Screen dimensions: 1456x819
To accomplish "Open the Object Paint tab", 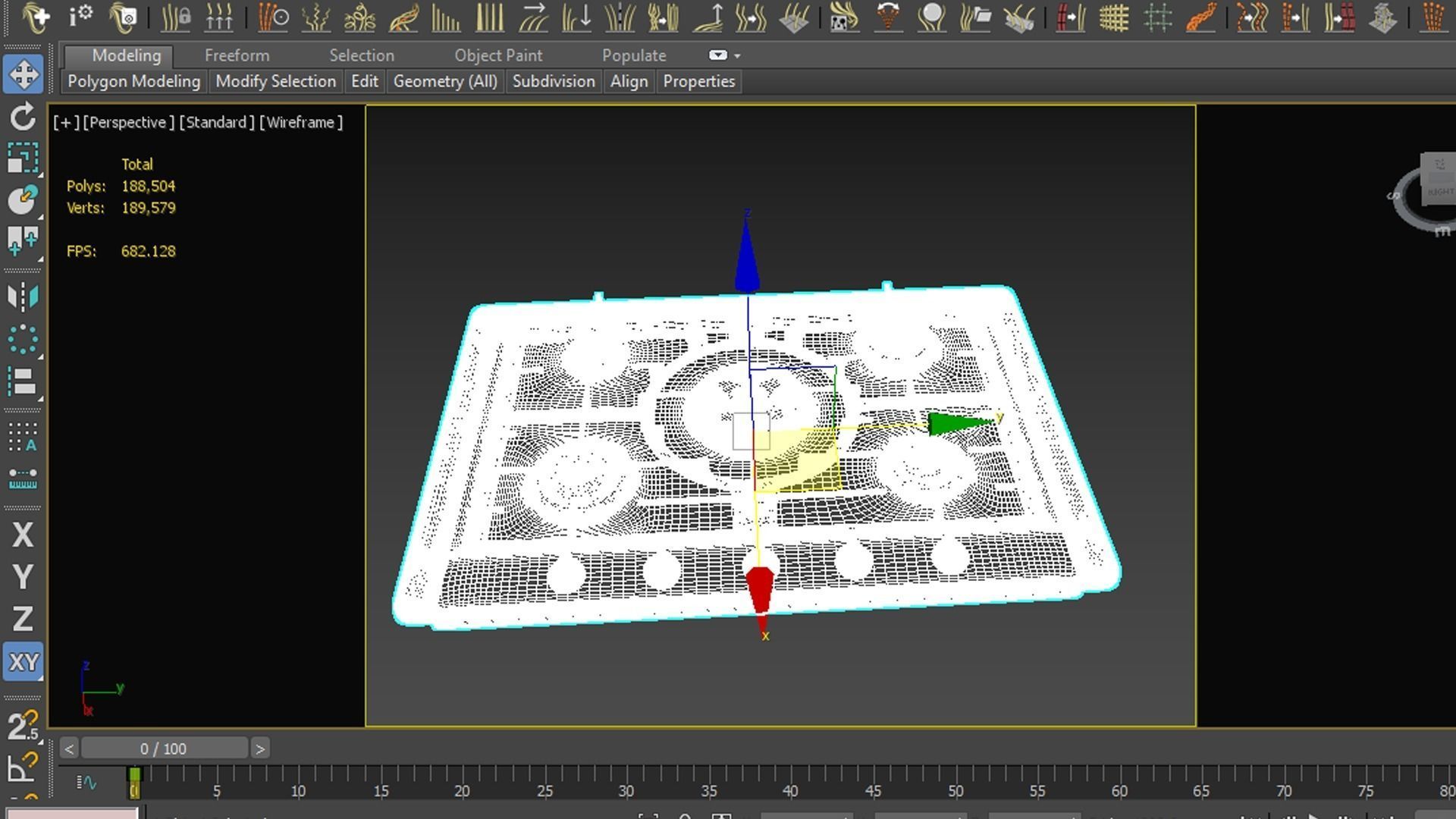I will coord(498,55).
